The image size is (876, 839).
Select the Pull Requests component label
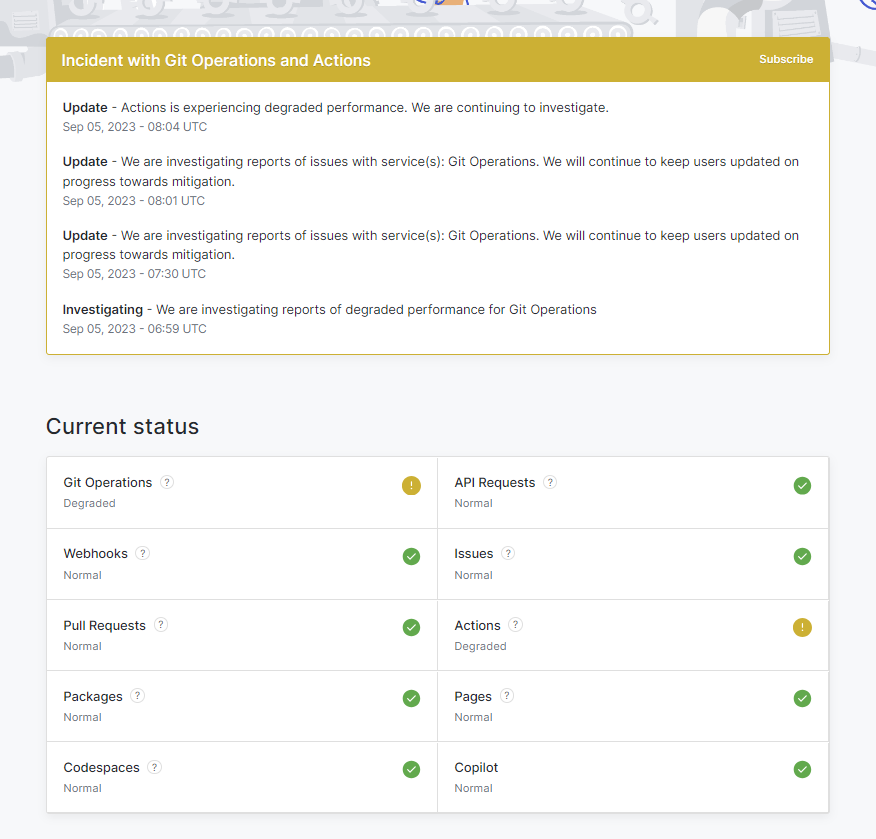point(104,626)
